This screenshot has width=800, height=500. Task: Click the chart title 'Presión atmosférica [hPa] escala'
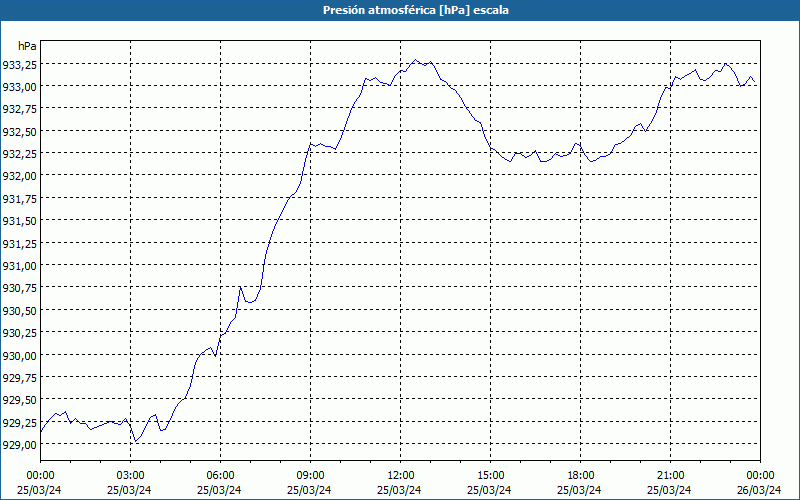pos(416,10)
